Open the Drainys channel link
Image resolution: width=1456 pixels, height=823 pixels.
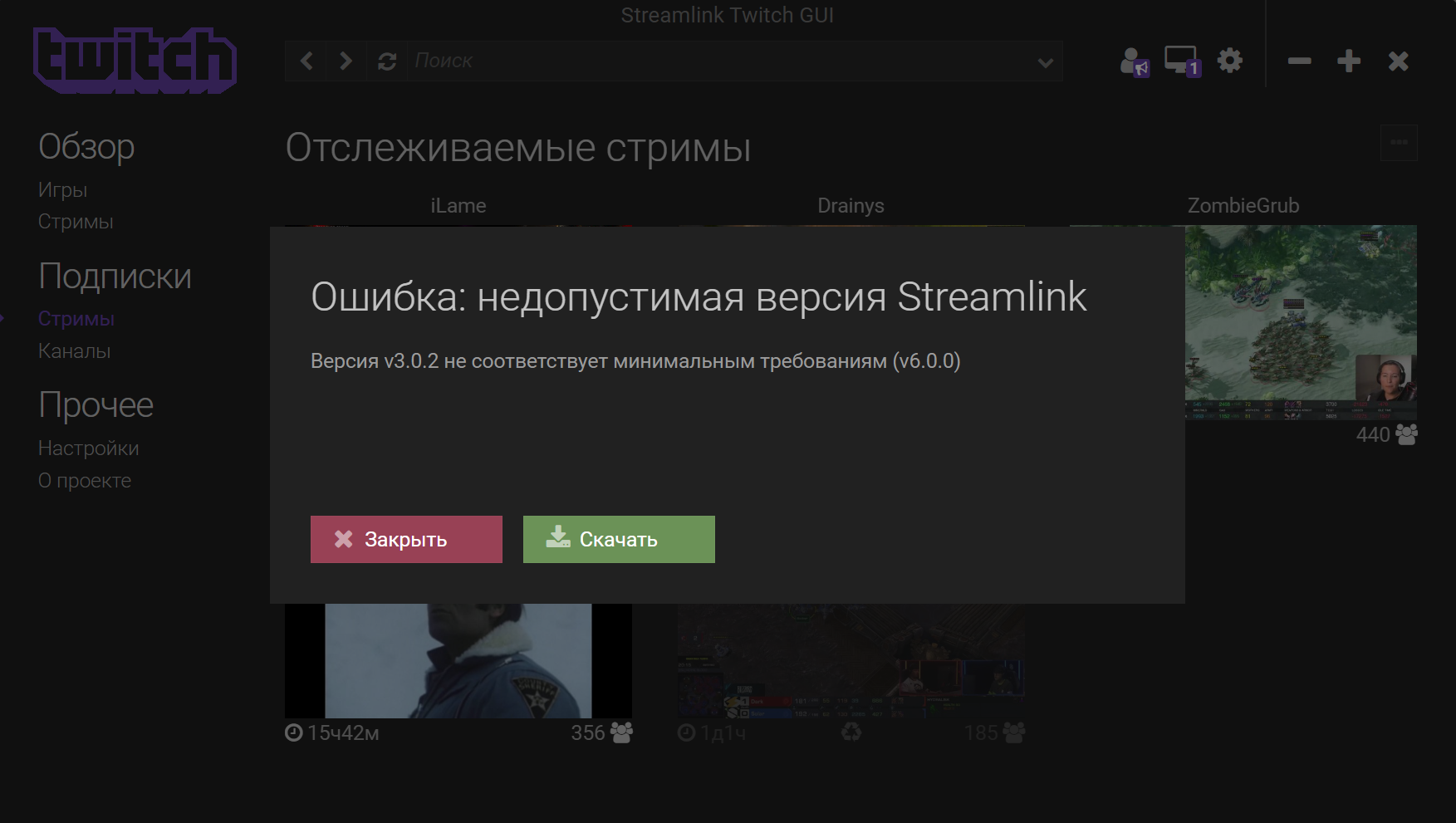tap(851, 206)
